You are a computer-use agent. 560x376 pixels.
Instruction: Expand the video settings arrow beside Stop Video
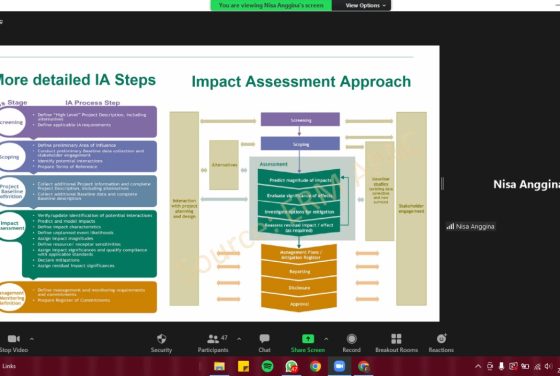[x=31, y=339]
